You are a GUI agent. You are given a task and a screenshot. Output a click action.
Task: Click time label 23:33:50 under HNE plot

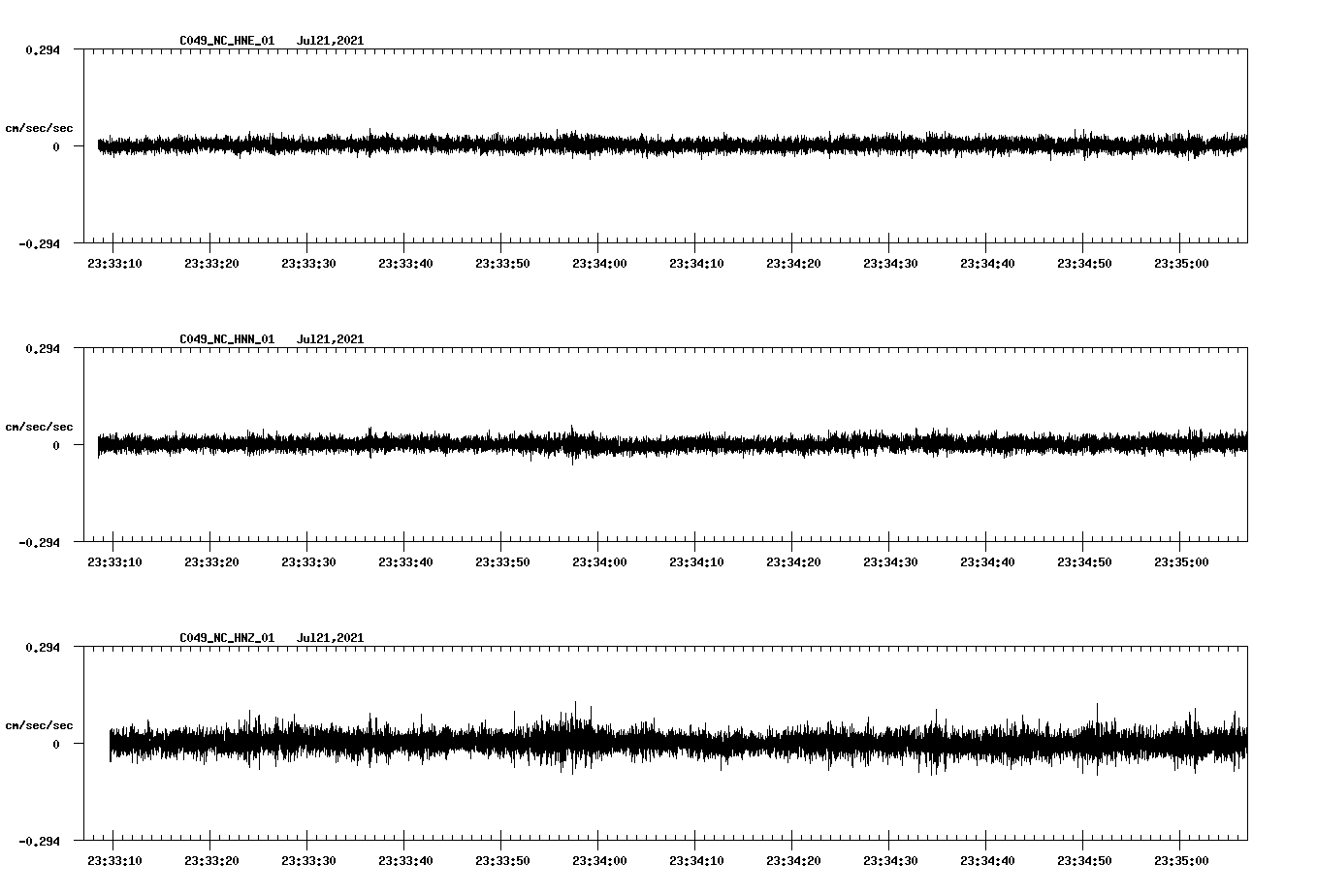click(502, 263)
